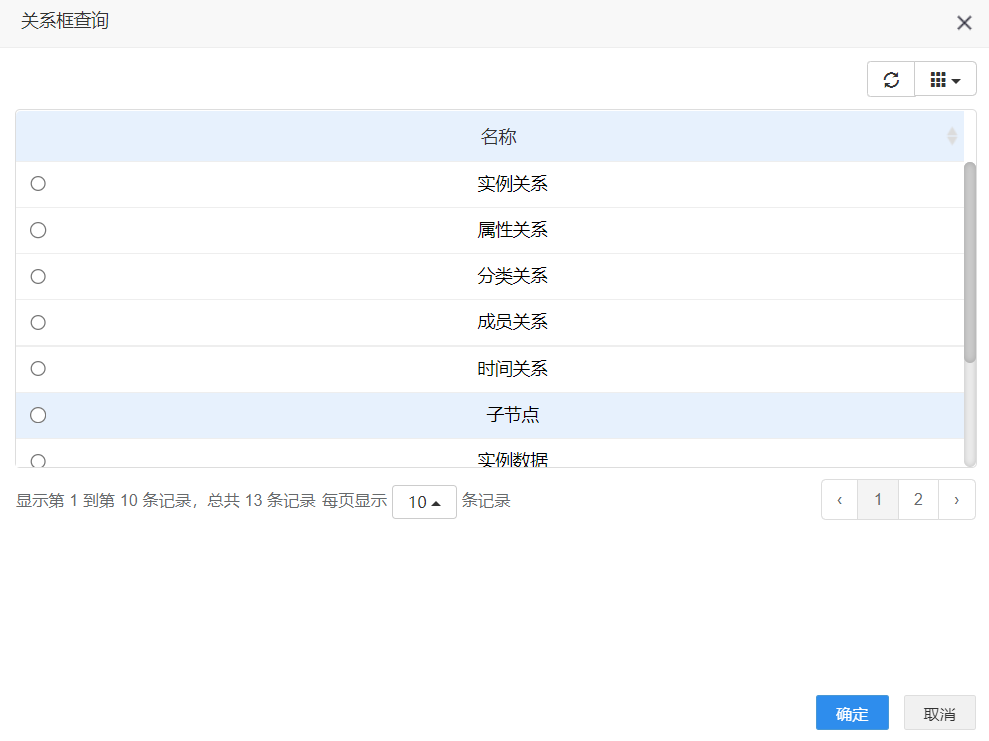This screenshot has width=989, height=741.
Task: Open the page size 10 dropdown
Action: tap(424, 502)
